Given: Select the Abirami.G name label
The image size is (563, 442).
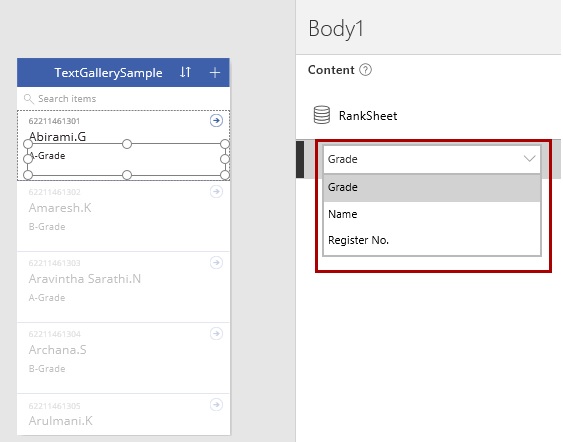Looking at the screenshot, I should 57,136.
